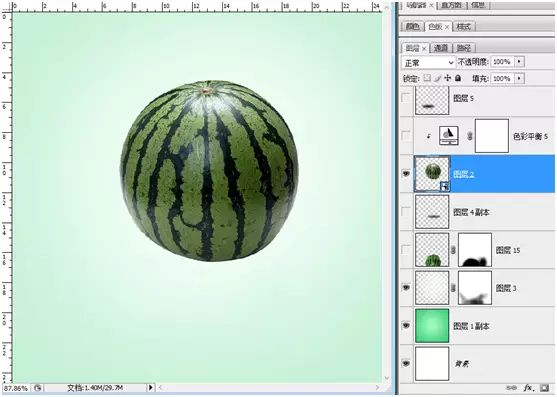Switch to the 通道 channels tab

click(x=441, y=48)
